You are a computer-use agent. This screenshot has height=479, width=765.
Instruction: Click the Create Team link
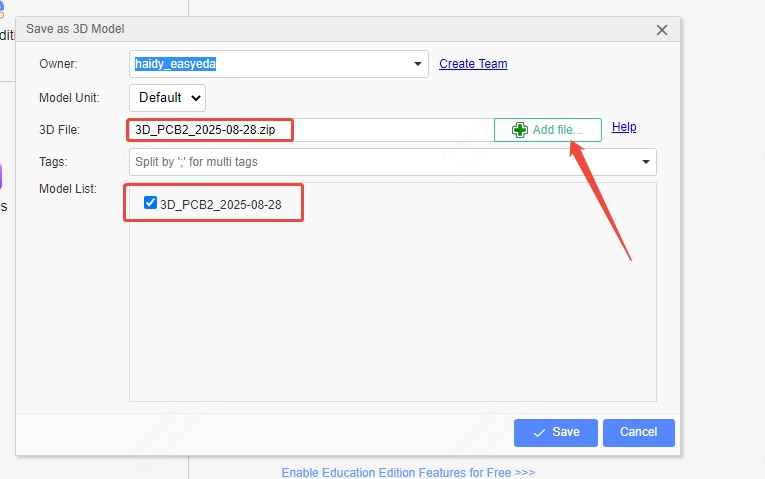pos(473,64)
